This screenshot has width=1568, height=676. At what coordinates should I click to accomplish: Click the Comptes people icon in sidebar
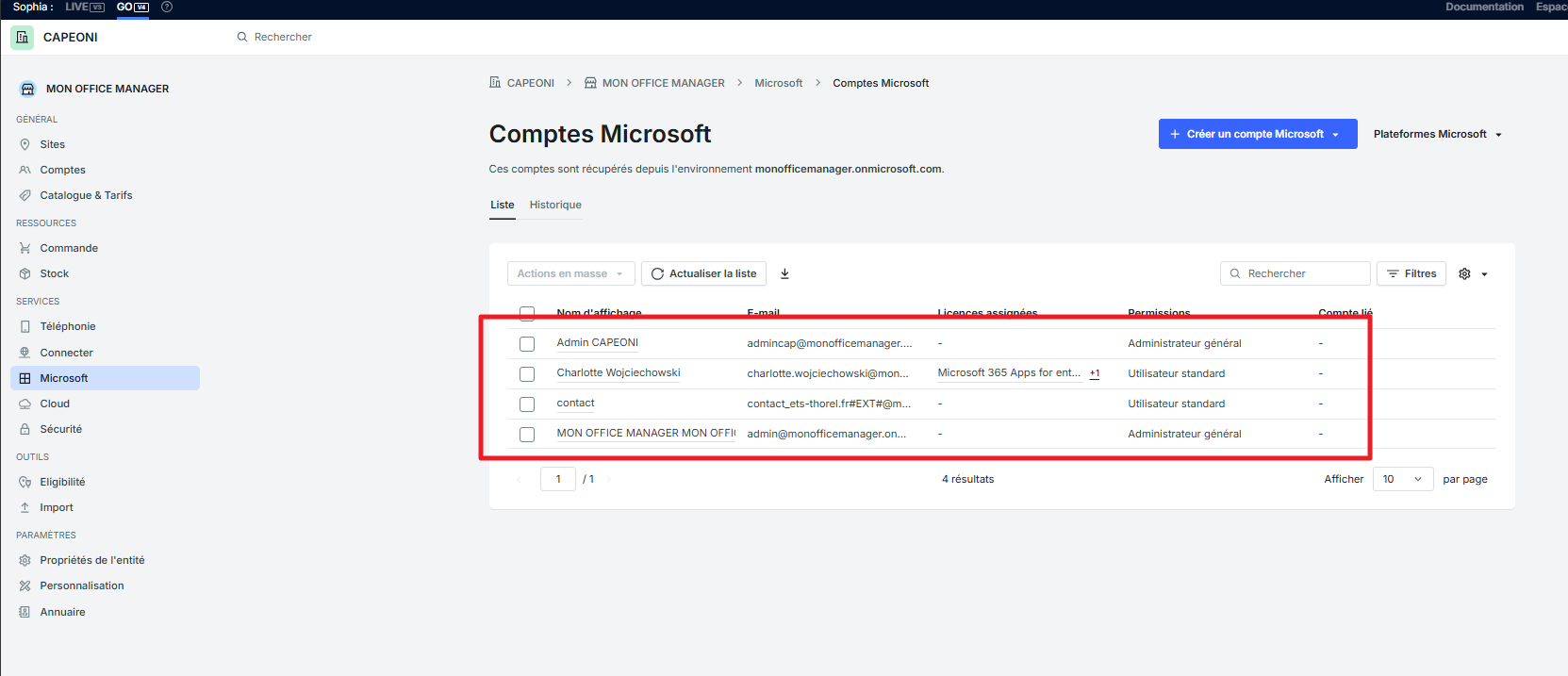pyautogui.click(x=25, y=170)
